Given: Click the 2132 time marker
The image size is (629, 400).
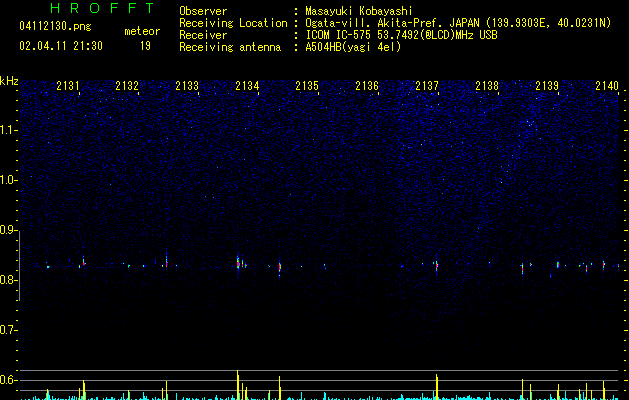Looking at the screenshot, I should click(x=127, y=85).
